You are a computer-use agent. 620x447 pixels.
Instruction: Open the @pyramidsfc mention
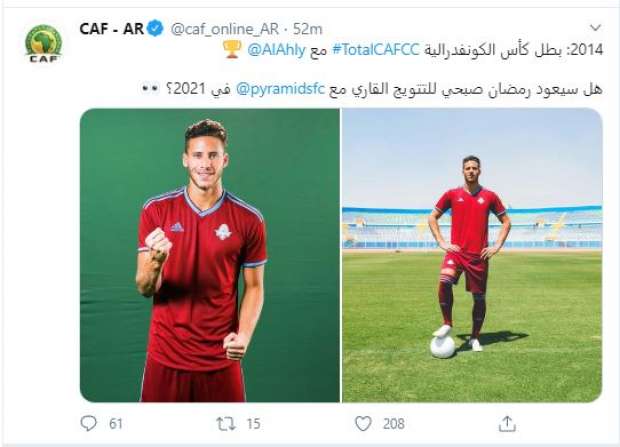280,89
